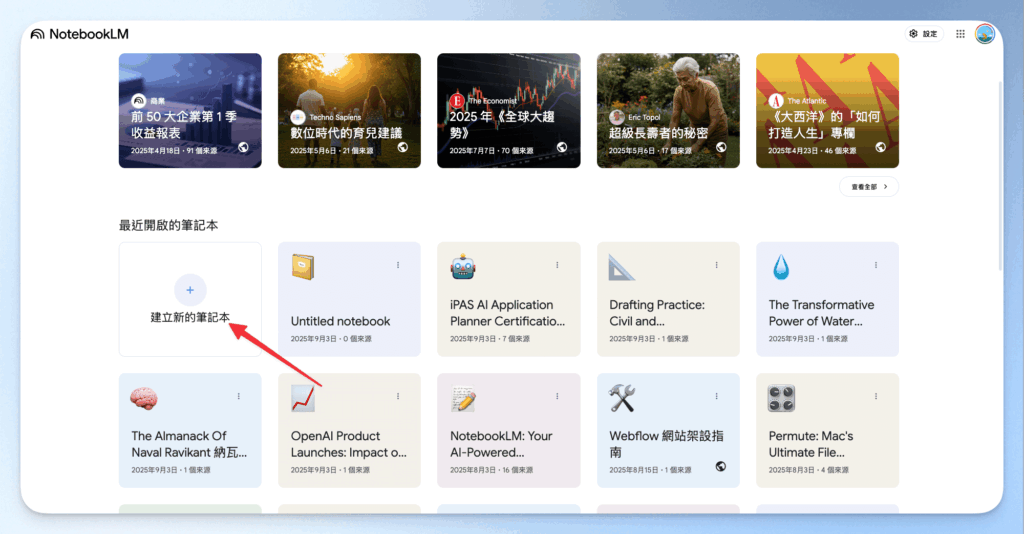Screen dimensions: 1024x534
Task: Open the Untitled notebook card
Action: tap(349, 300)
